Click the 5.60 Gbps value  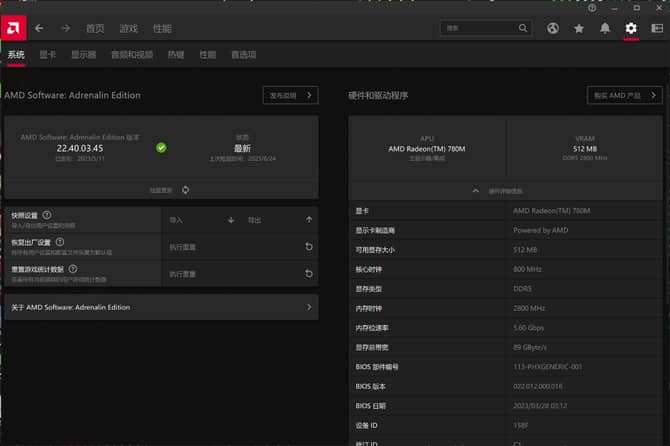tap(529, 328)
